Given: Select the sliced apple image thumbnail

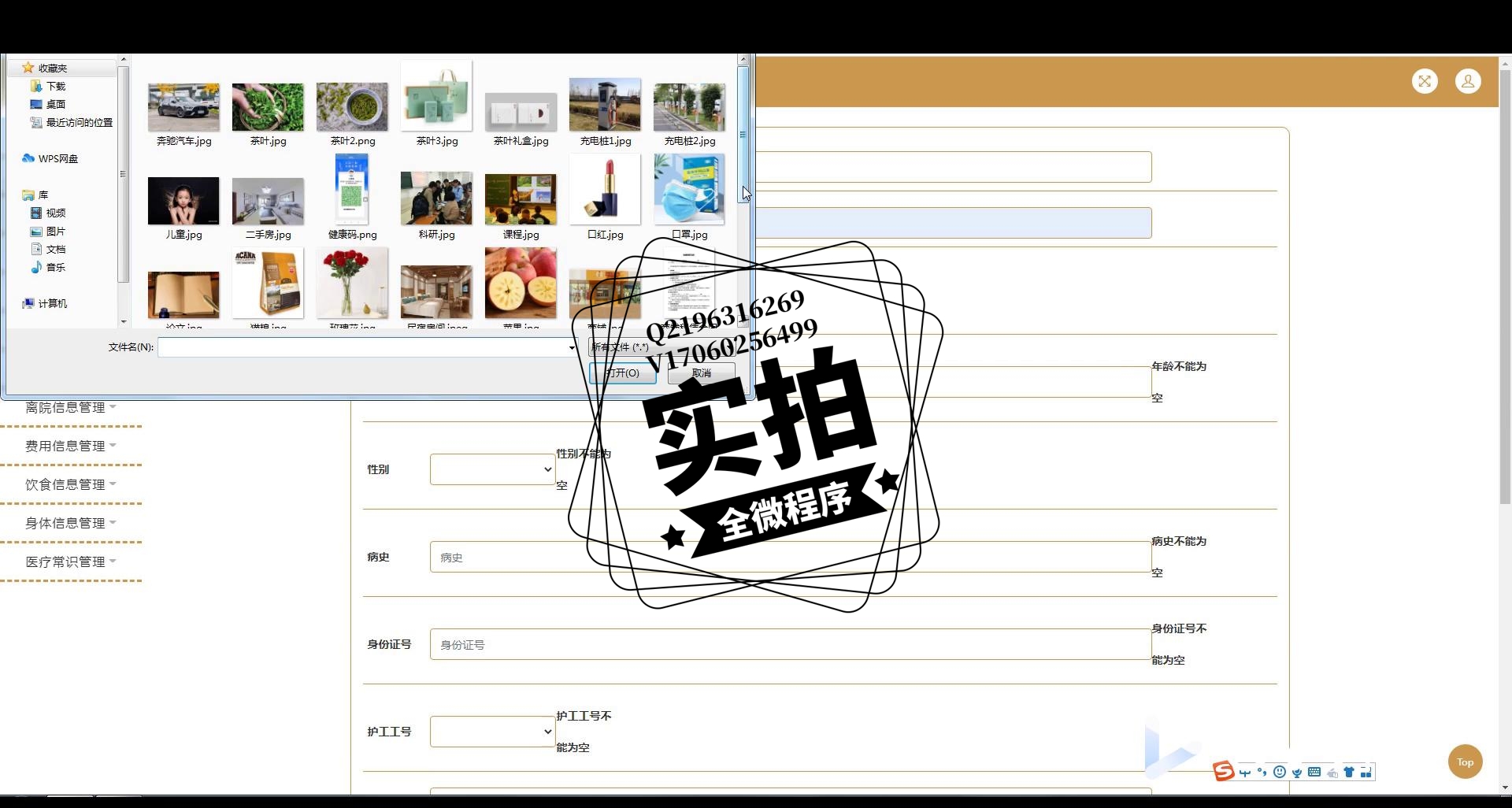Looking at the screenshot, I should pyautogui.click(x=521, y=284).
